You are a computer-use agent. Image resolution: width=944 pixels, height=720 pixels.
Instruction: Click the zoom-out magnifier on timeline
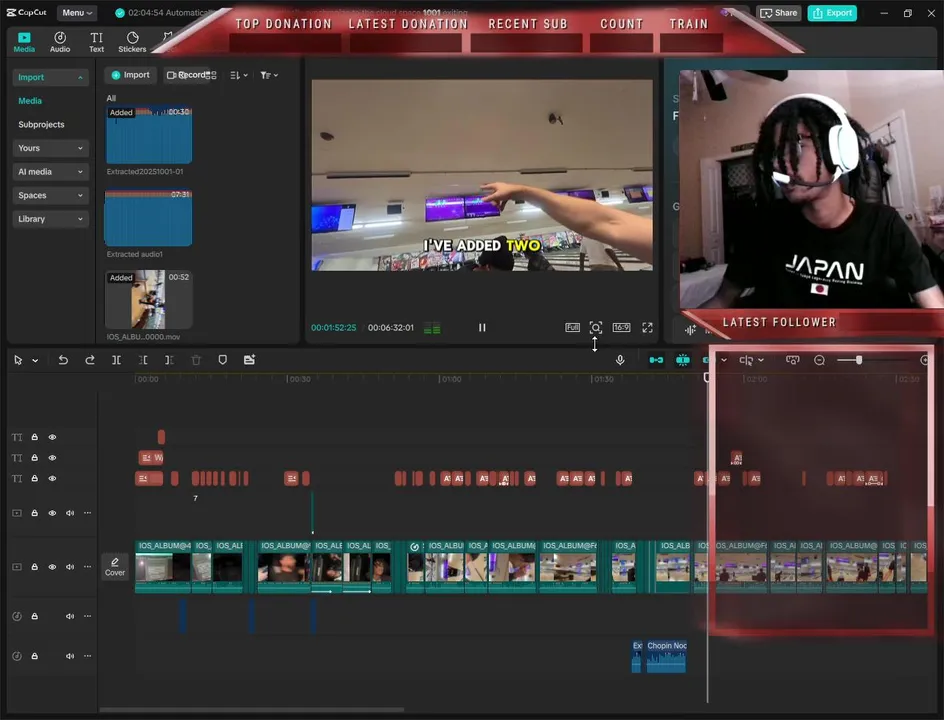pyautogui.click(x=819, y=360)
